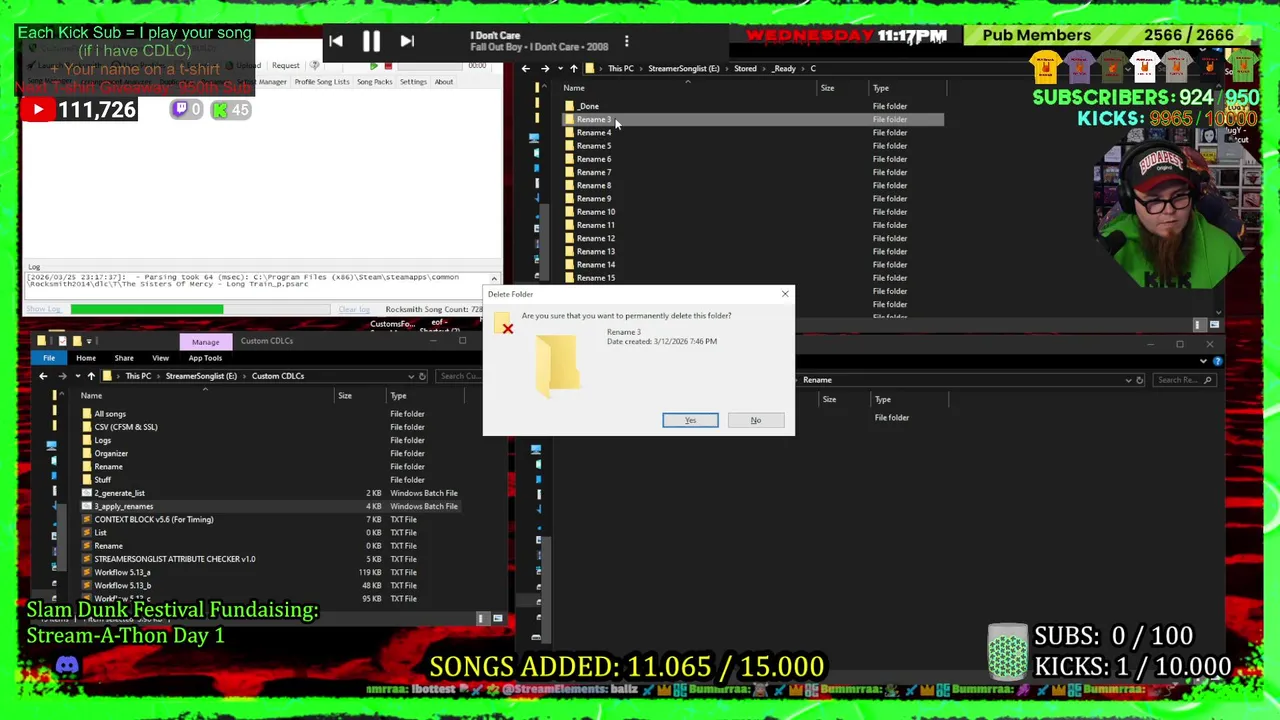The height and width of the screenshot is (720, 1280).
Task: Click _Ready in the breadcrumb path
Action: 784,69
